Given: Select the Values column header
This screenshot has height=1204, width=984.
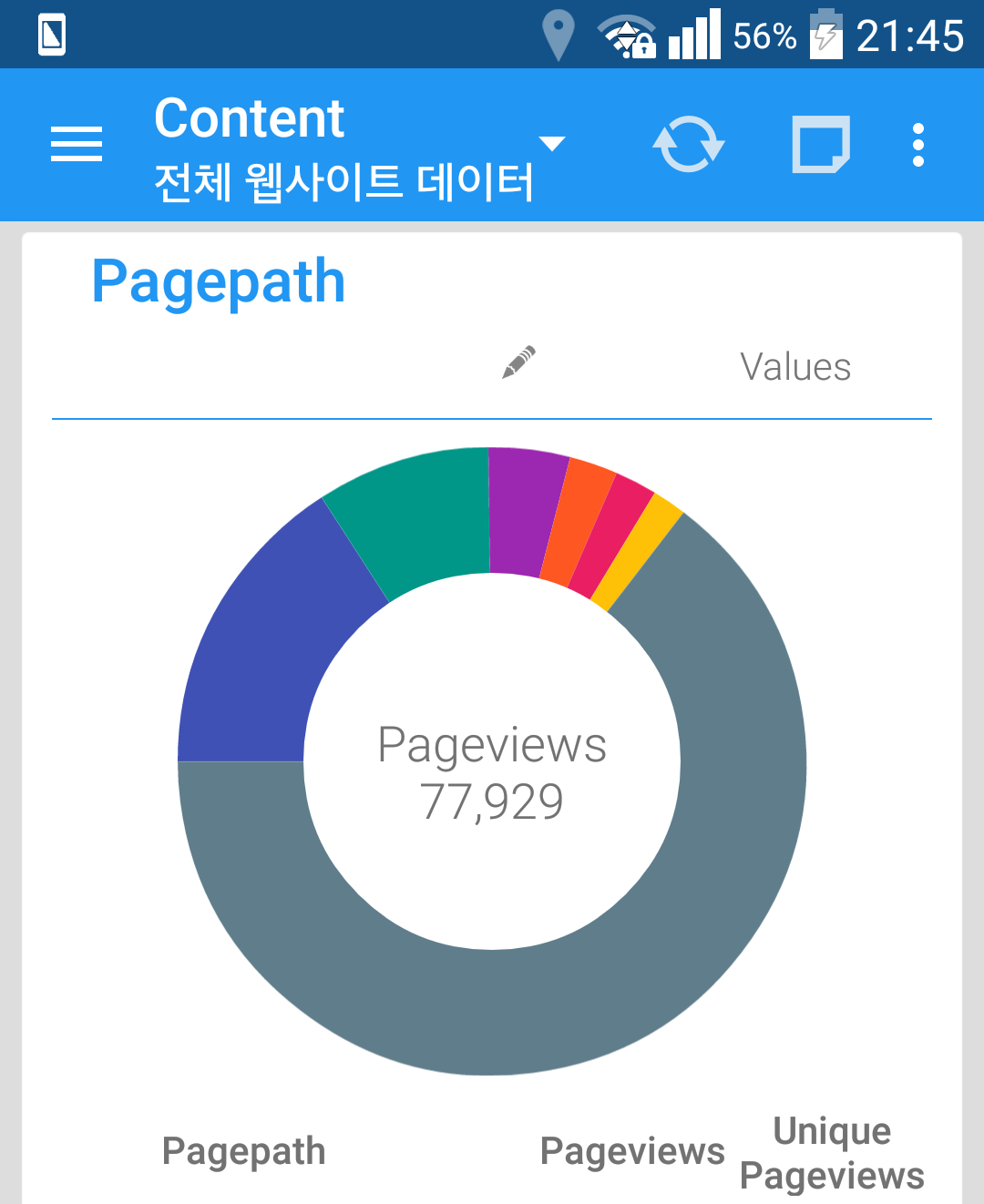Looking at the screenshot, I should 795,367.
